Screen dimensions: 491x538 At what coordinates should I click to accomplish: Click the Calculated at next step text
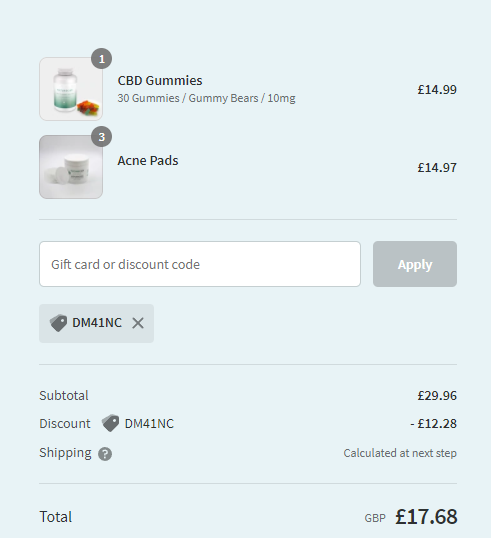[x=400, y=453]
